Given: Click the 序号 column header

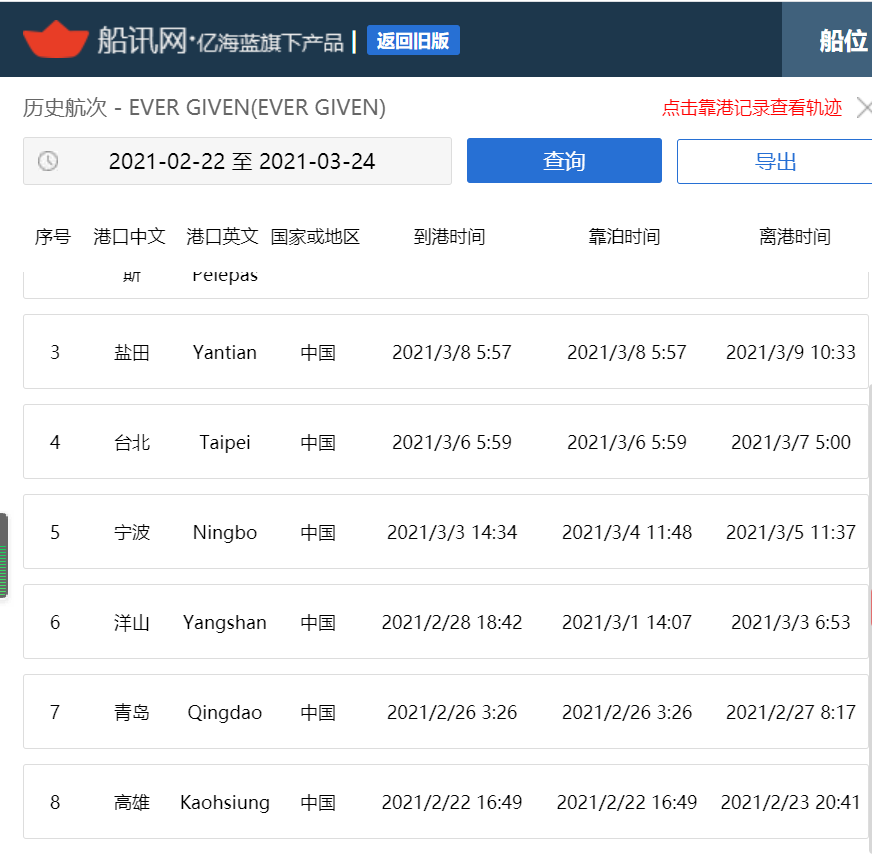Looking at the screenshot, I should [x=53, y=237].
